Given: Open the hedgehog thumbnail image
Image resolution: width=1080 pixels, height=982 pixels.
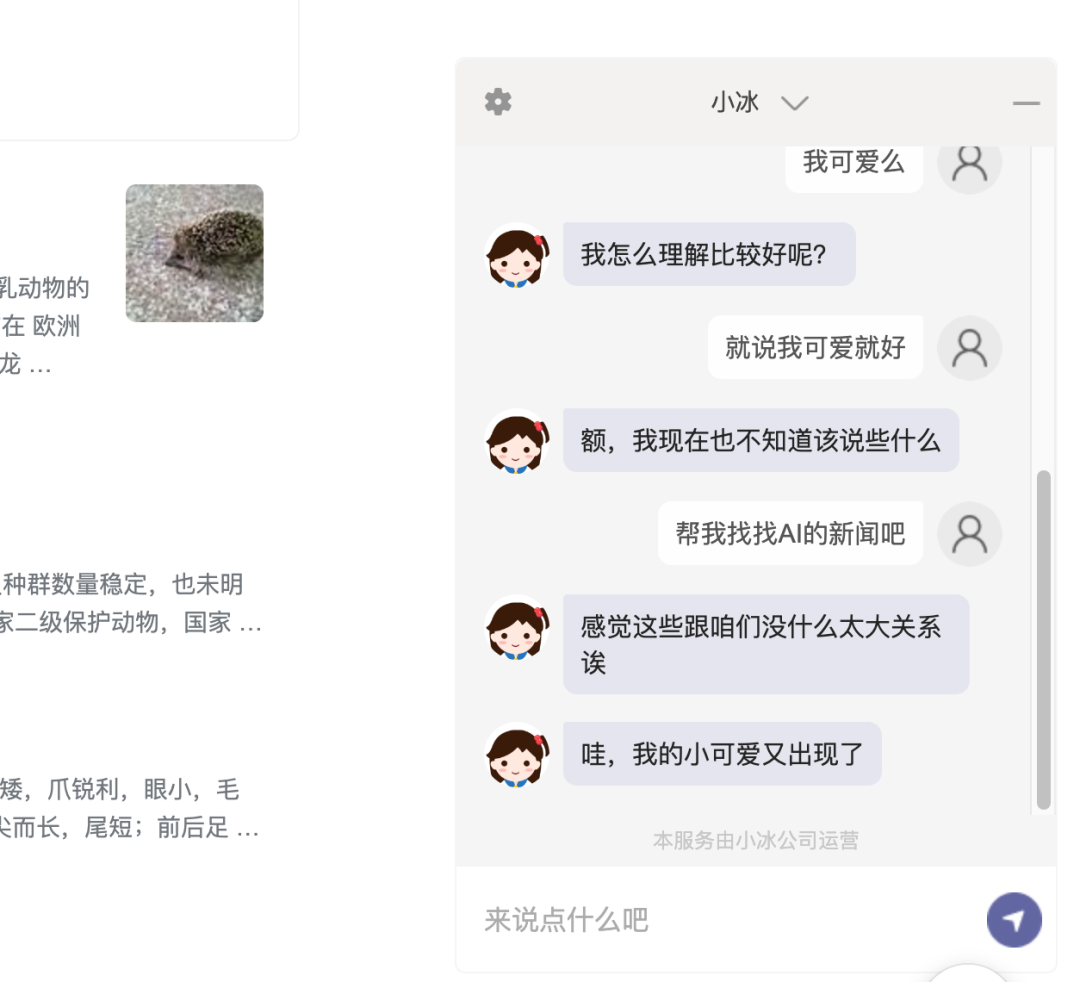Looking at the screenshot, I should pyautogui.click(x=194, y=253).
